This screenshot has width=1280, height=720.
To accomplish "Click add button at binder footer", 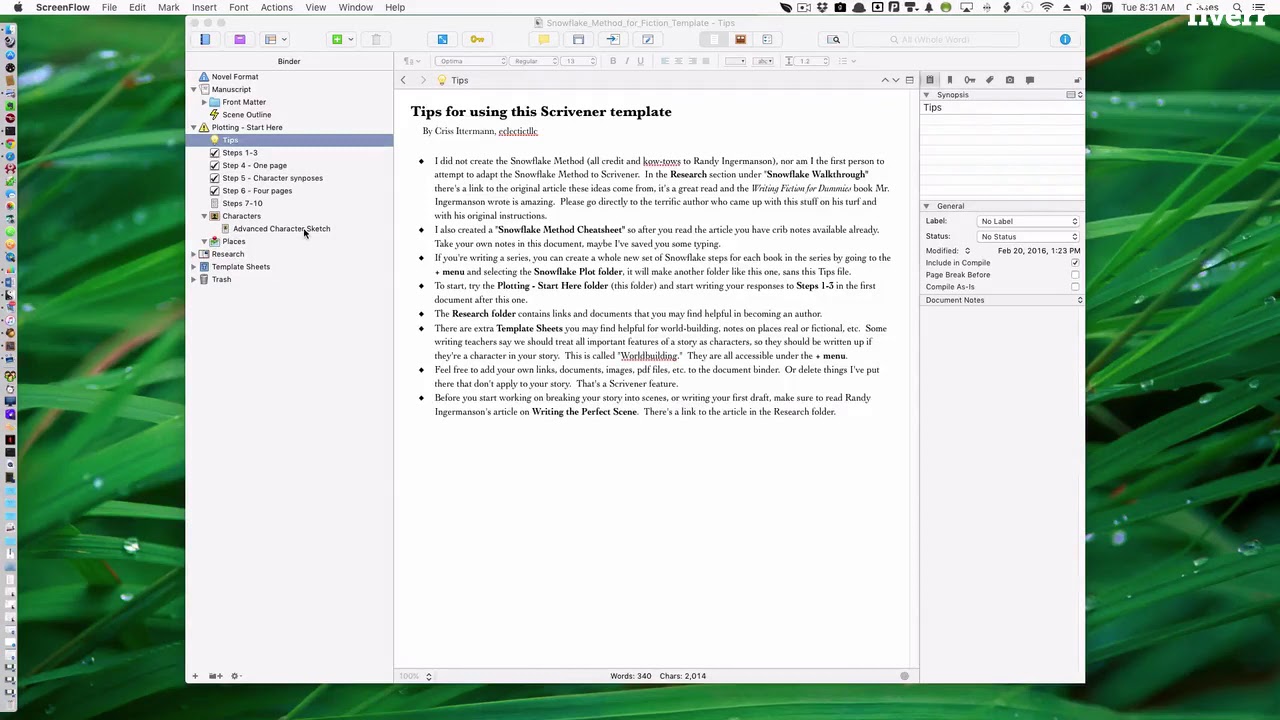I will click(x=195, y=676).
